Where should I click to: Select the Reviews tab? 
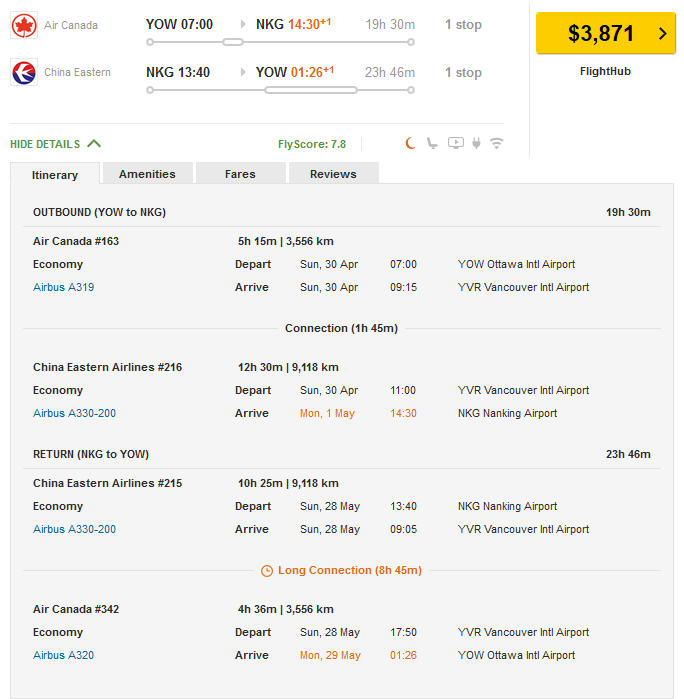(x=333, y=174)
